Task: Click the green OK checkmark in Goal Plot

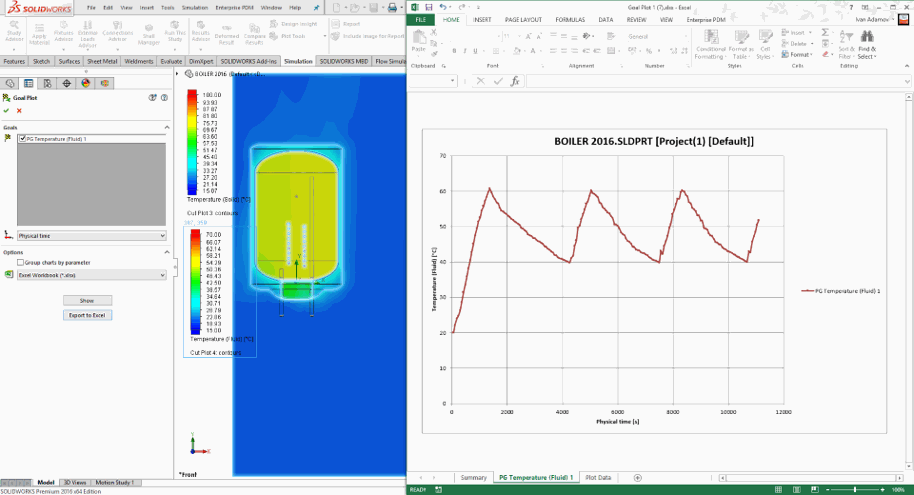Action: pyautogui.click(x=7, y=110)
